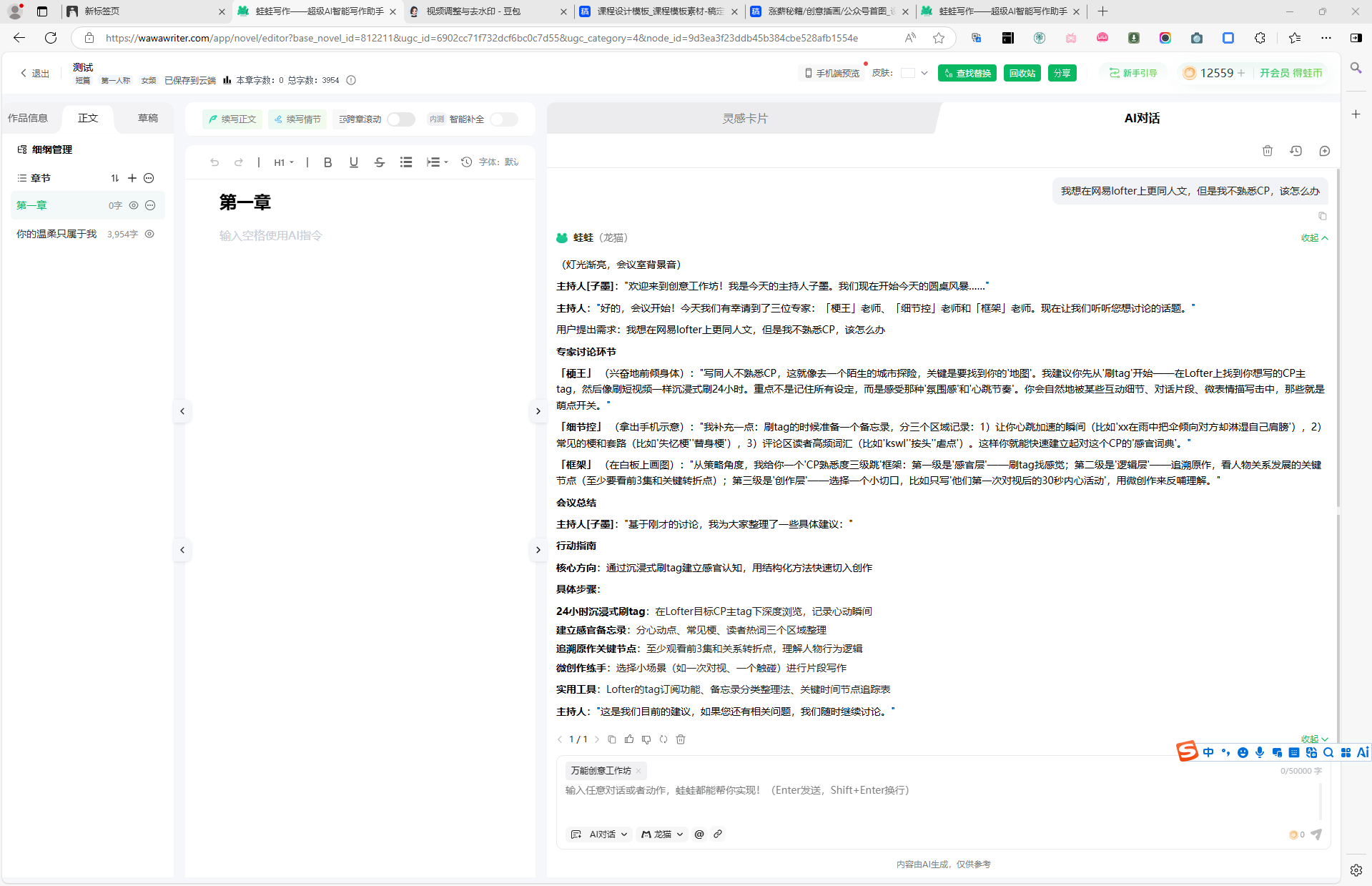The width and height of the screenshot is (1372, 886).
Task: Click the link attachment icon in chat input
Action: pyautogui.click(x=718, y=834)
